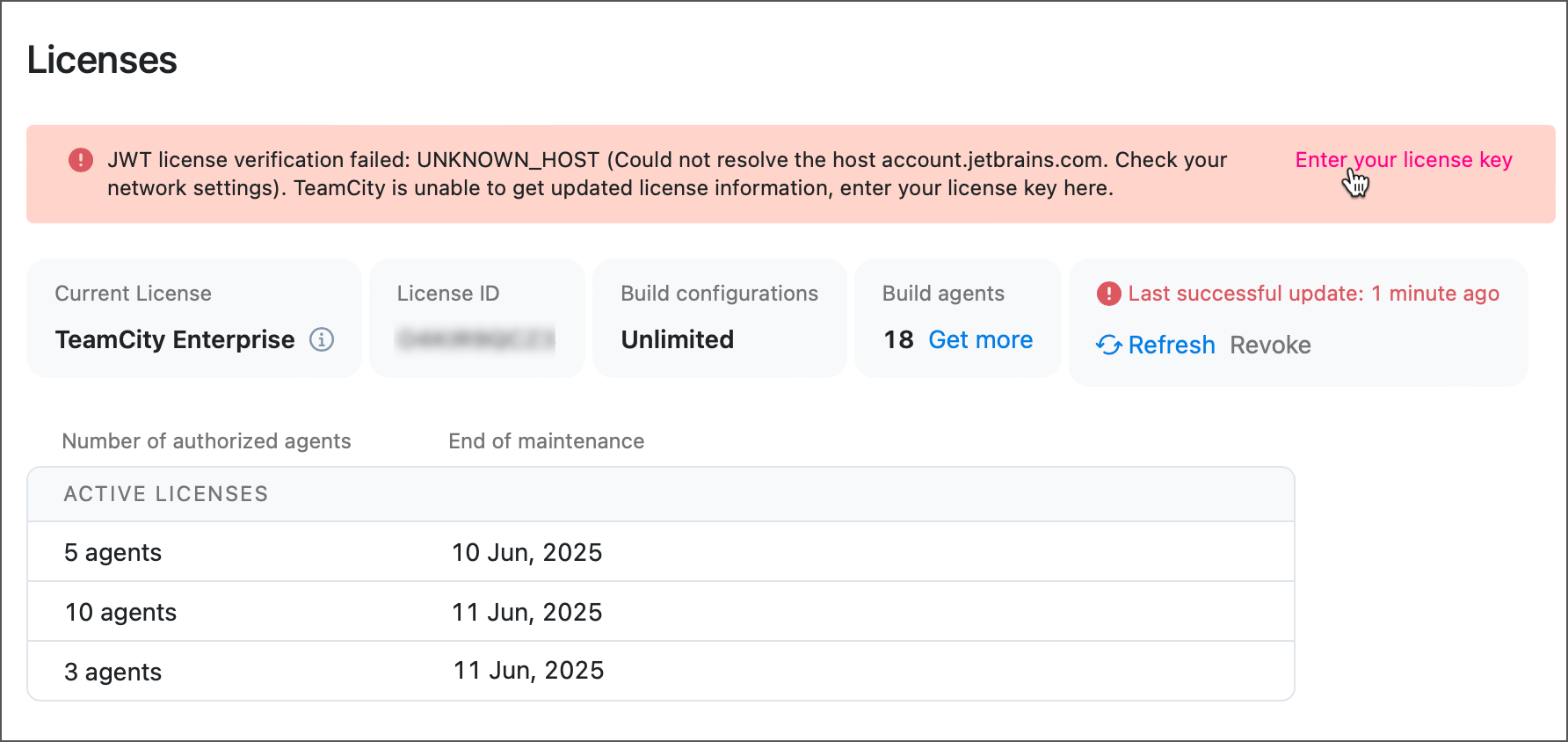This screenshot has height=742, width=1568.
Task: Click the Licenses page heading
Action: tap(102, 60)
